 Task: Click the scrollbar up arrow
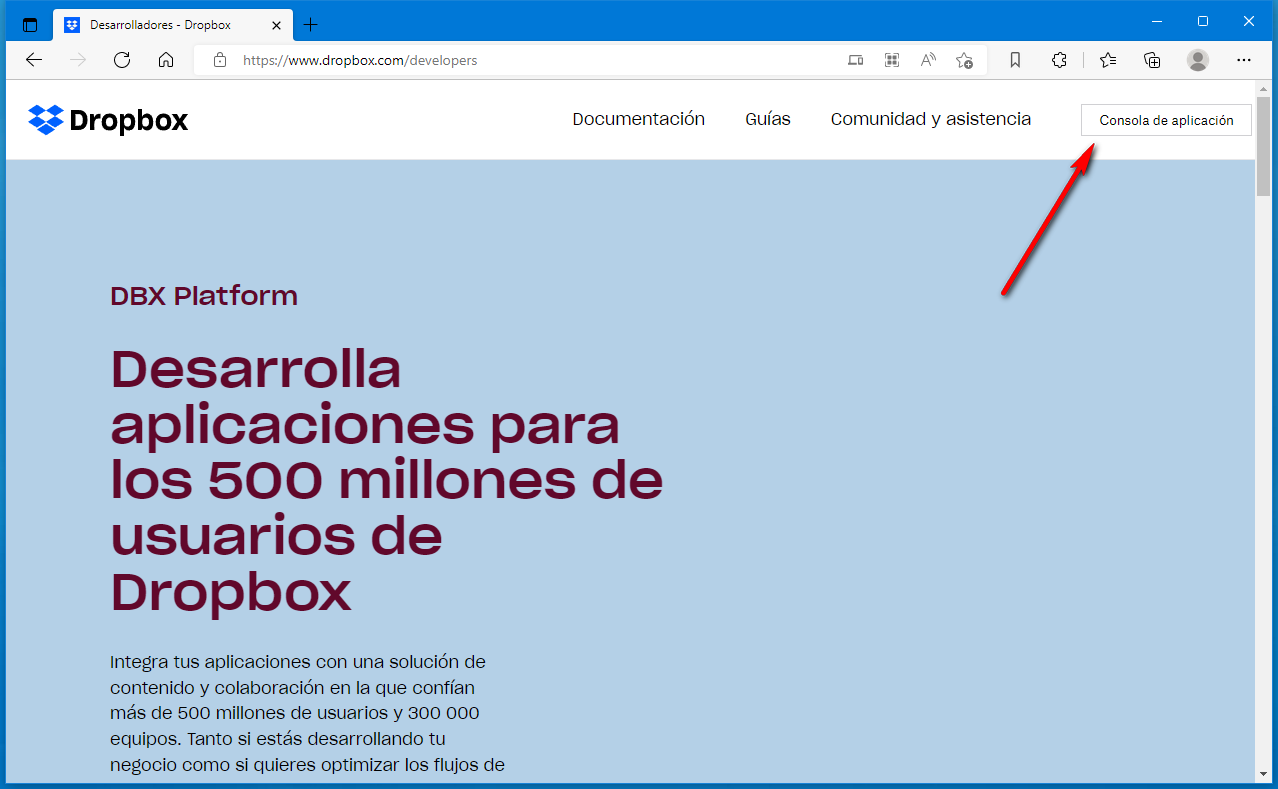1264,88
